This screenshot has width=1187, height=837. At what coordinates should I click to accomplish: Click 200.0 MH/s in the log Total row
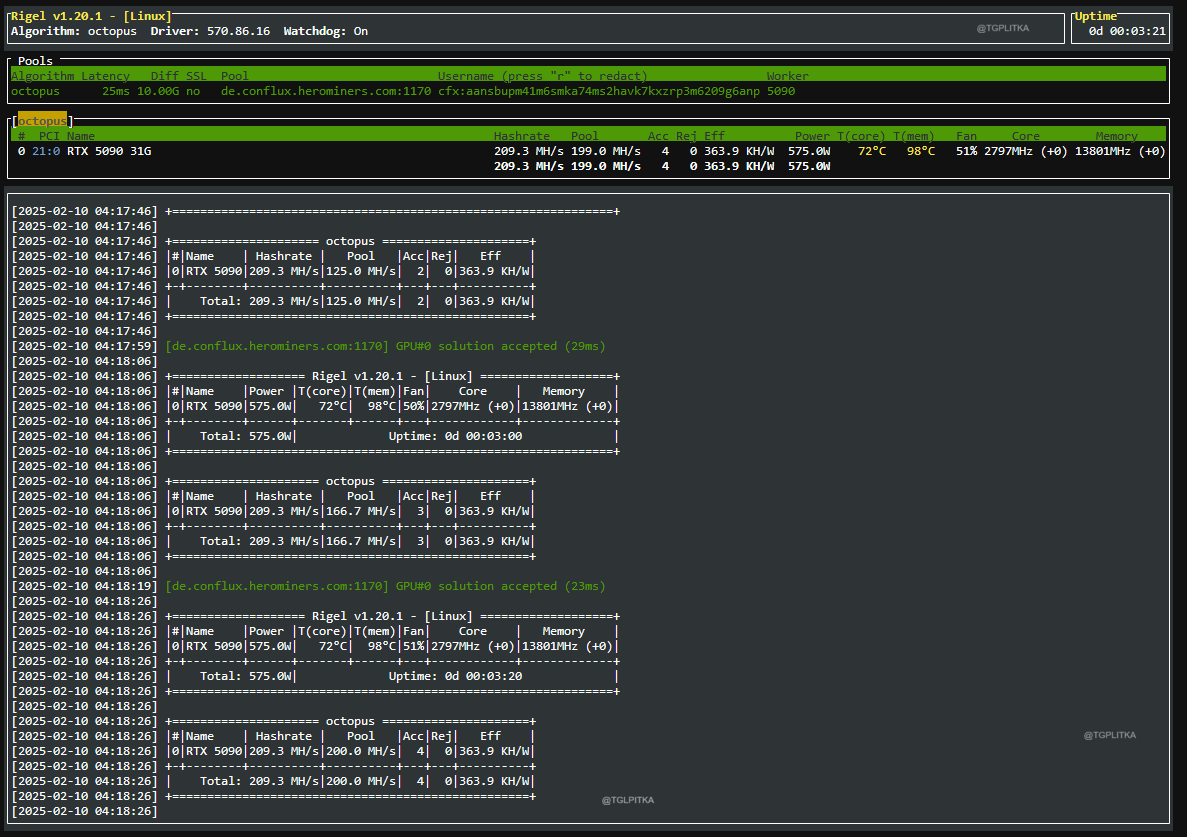pos(360,781)
